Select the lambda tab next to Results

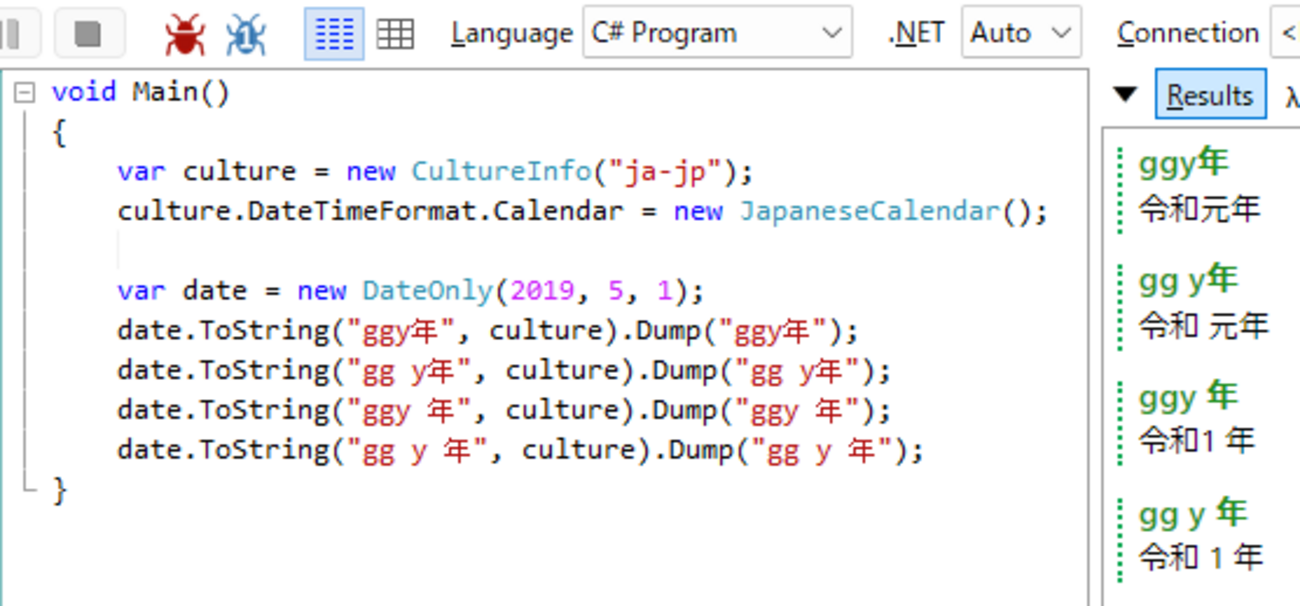(1292, 96)
